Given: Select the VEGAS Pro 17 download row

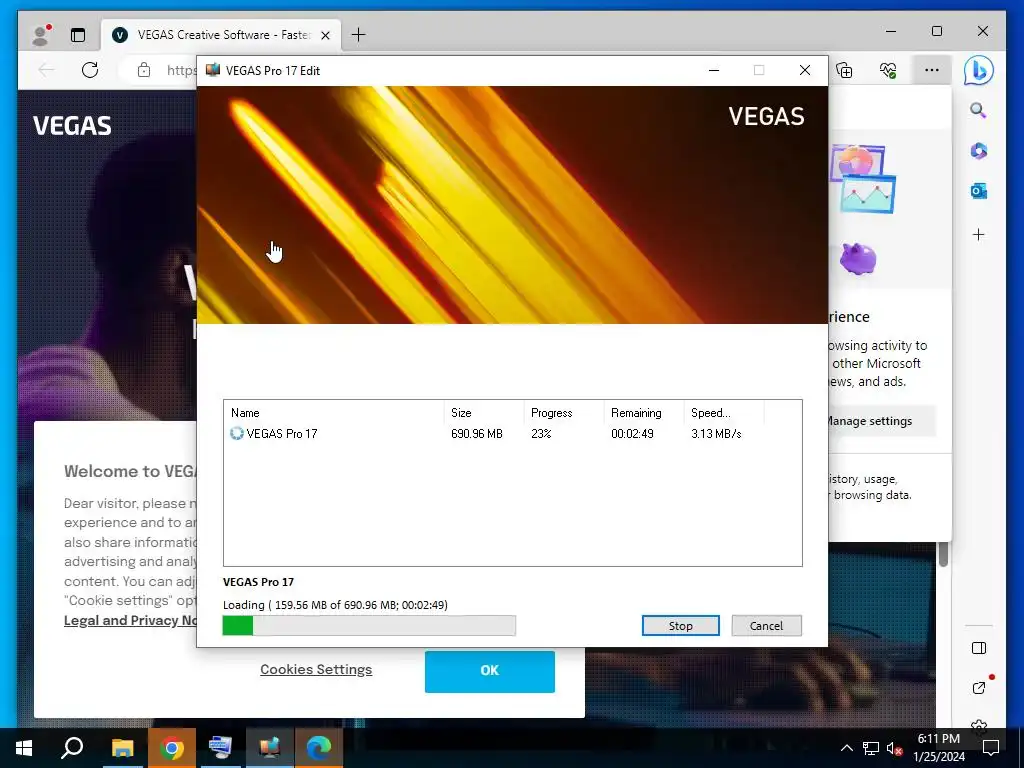Looking at the screenshot, I should coord(512,434).
